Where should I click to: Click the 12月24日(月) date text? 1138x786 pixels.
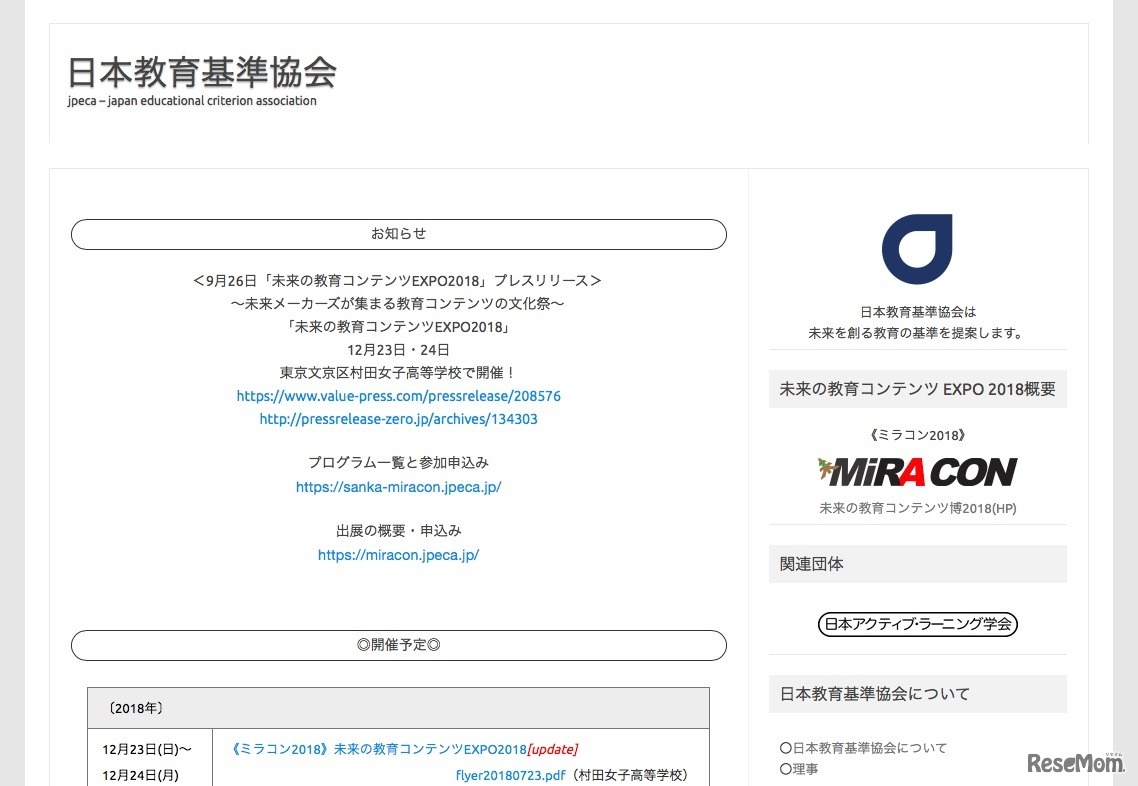click(x=140, y=775)
